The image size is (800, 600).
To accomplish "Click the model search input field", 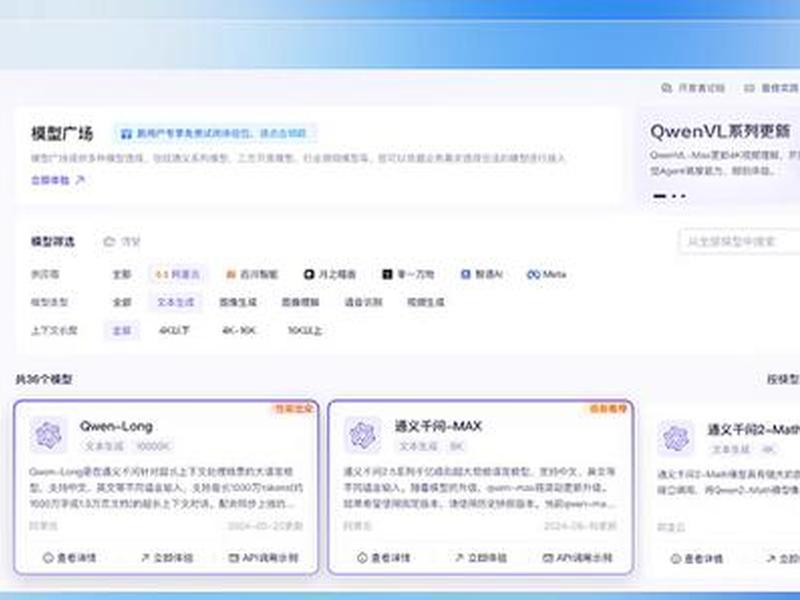I will [739, 241].
